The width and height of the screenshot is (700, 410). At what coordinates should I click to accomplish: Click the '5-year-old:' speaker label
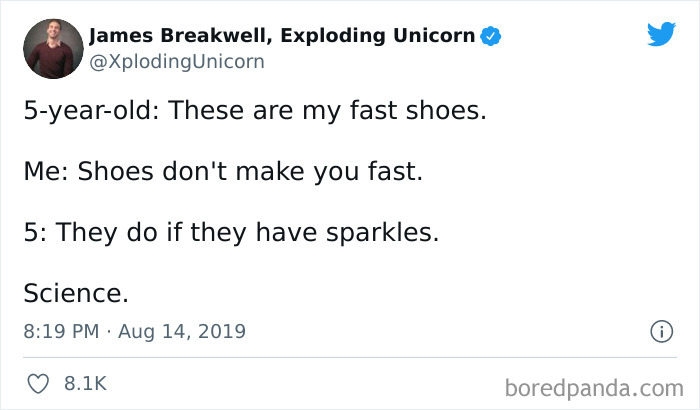(87, 110)
